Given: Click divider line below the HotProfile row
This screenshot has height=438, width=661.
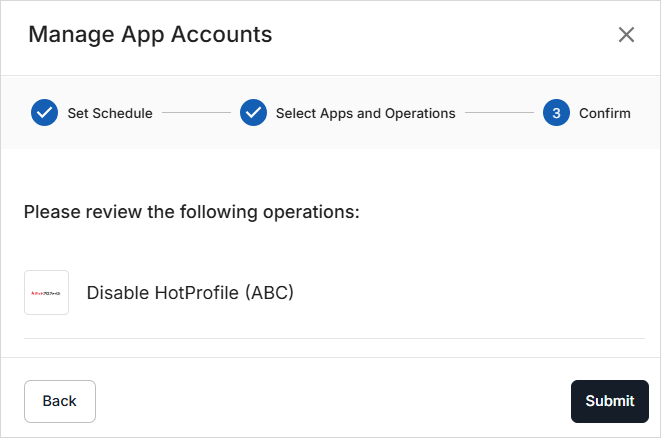Looking at the screenshot, I should 334,338.
